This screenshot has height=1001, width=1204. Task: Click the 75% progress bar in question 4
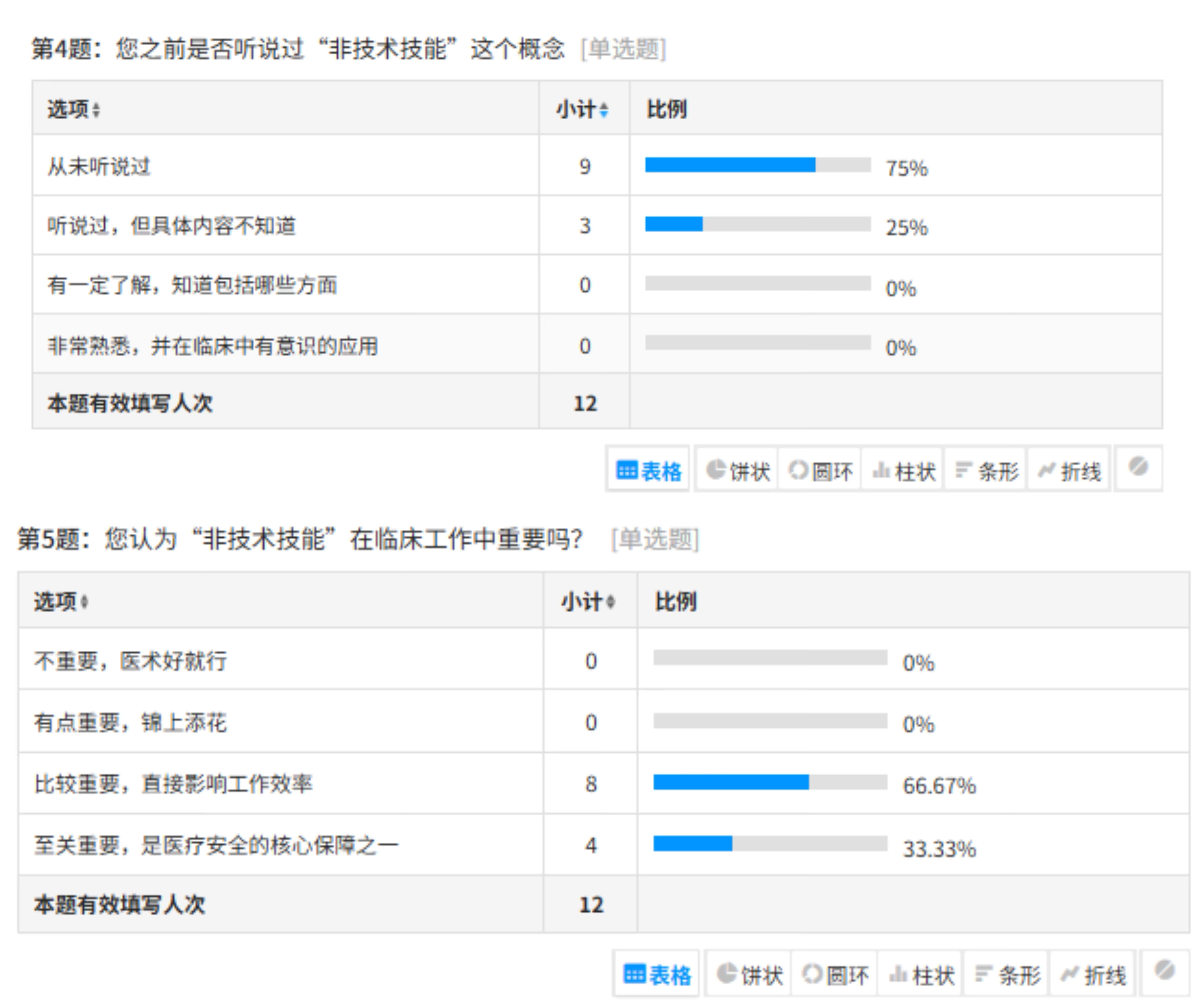coord(757,165)
